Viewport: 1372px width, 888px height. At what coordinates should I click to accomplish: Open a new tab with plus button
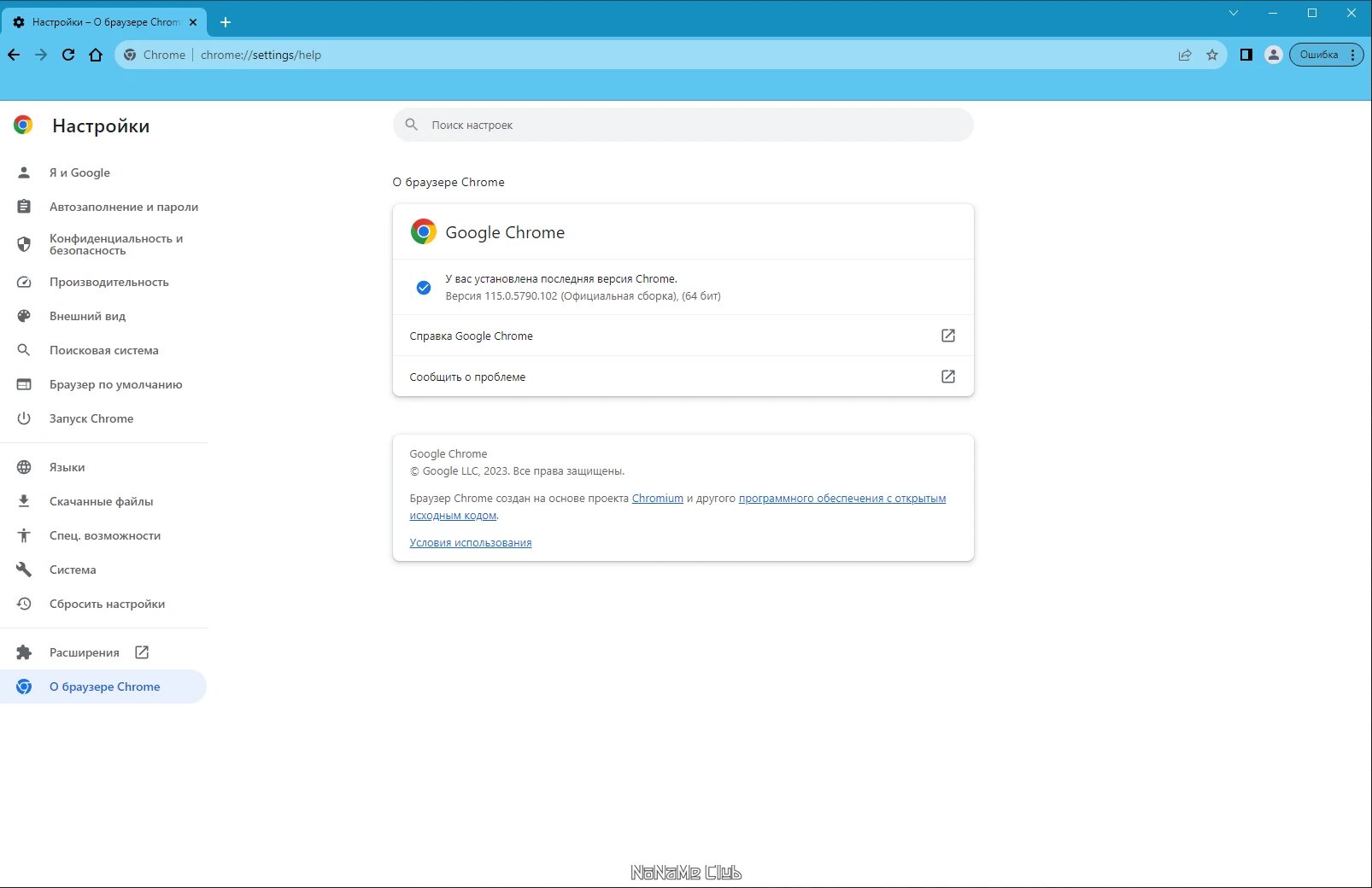click(x=226, y=22)
